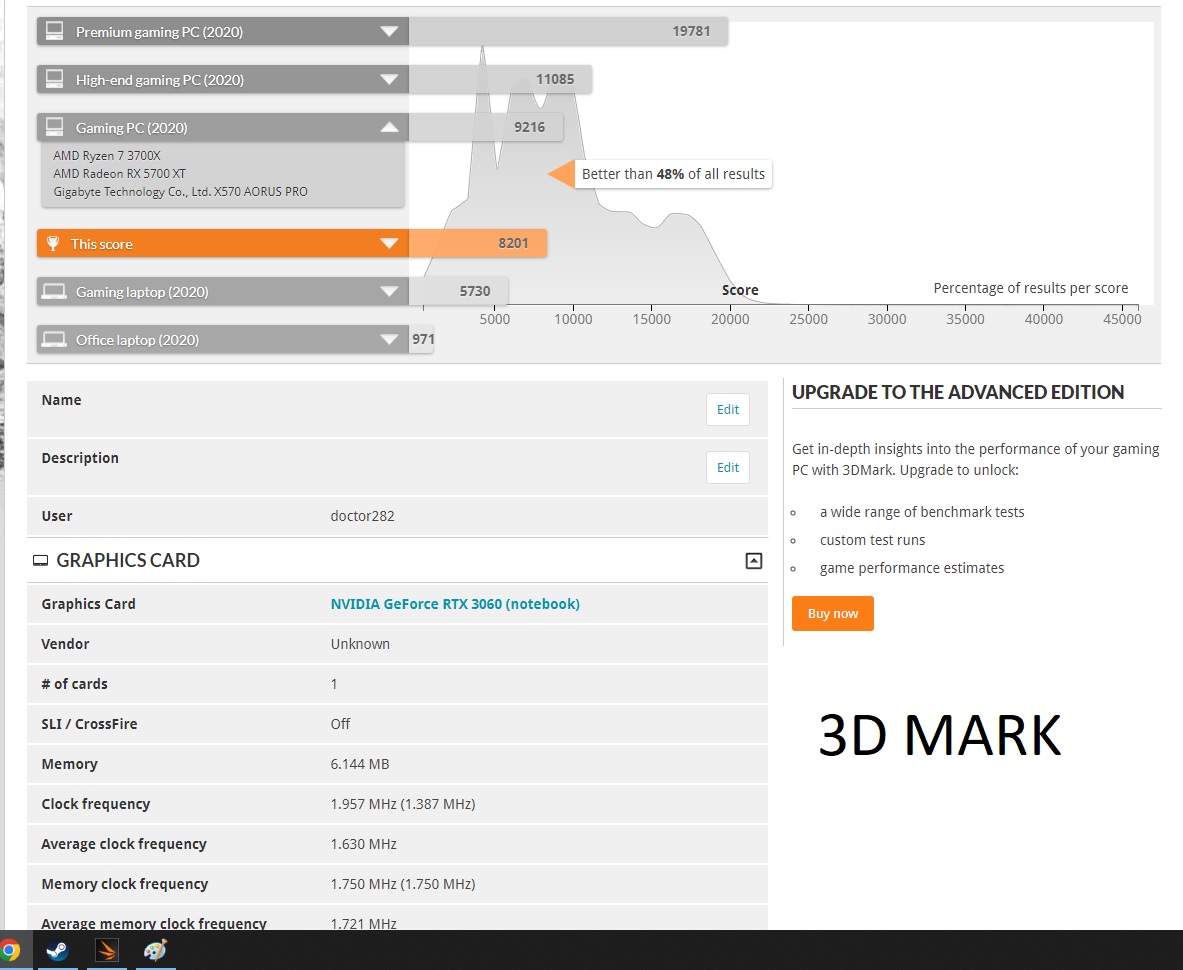Viewport: 1183px width, 970px height.
Task: Open Google Chrome from the taskbar
Action: (x=9, y=950)
